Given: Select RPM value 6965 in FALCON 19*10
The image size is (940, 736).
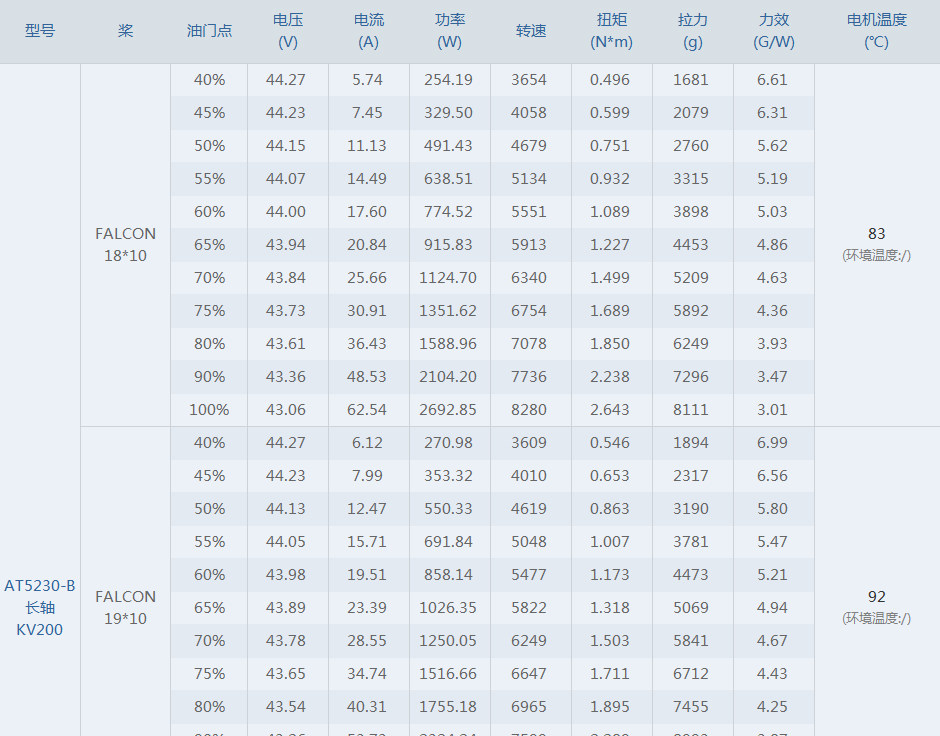Looking at the screenshot, I should (529, 707).
